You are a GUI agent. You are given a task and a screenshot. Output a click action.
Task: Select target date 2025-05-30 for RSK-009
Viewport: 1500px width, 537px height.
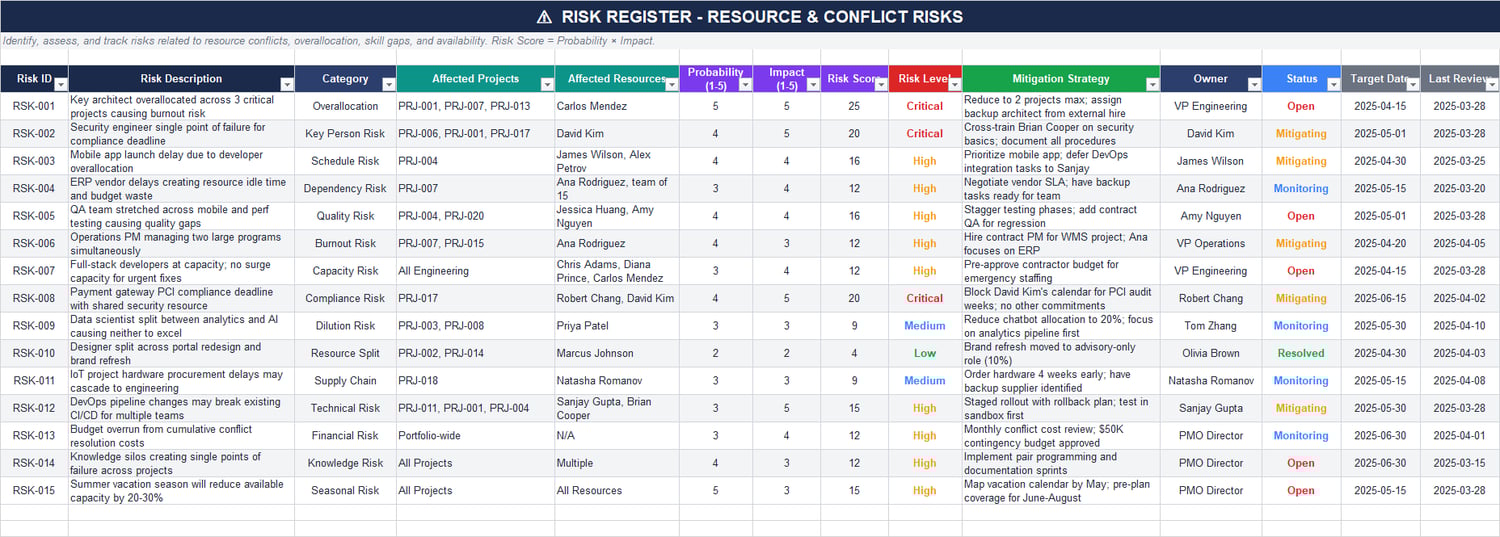(1380, 326)
